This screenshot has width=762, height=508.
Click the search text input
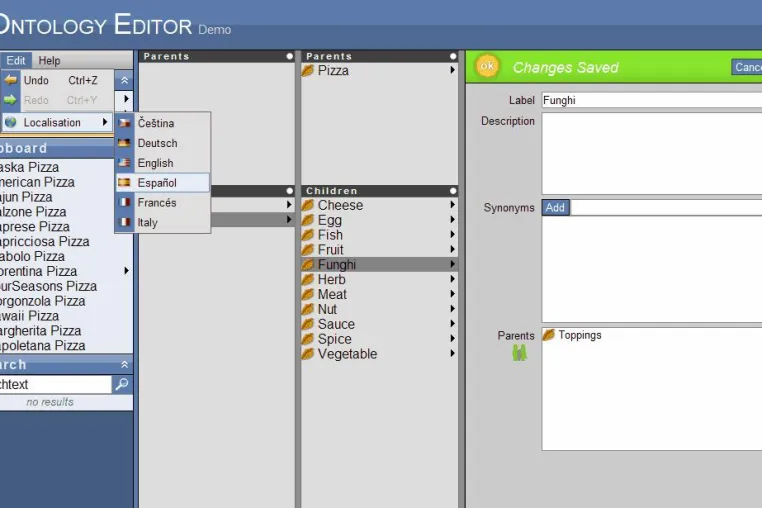coord(55,384)
